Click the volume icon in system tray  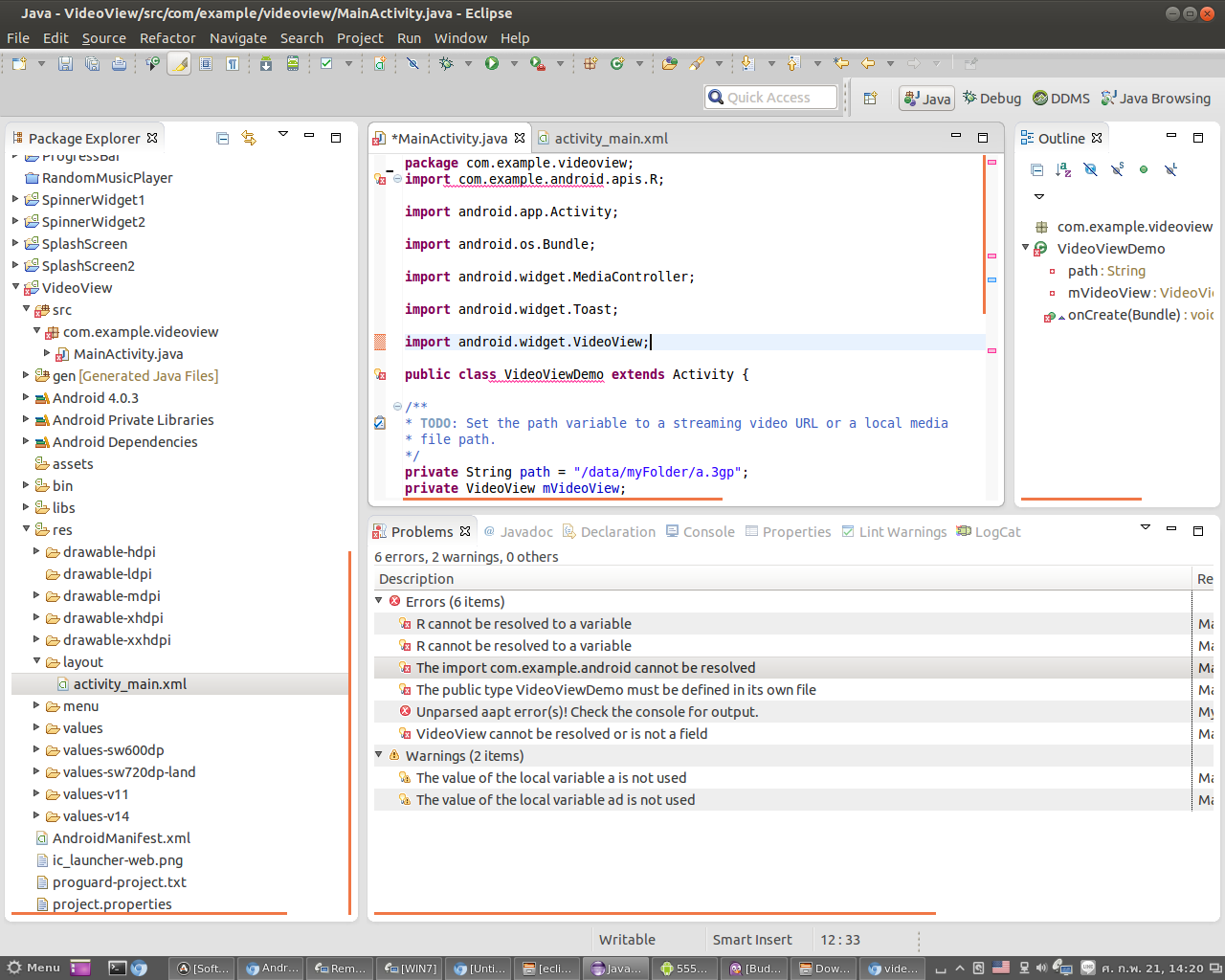tap(1041, 968)
